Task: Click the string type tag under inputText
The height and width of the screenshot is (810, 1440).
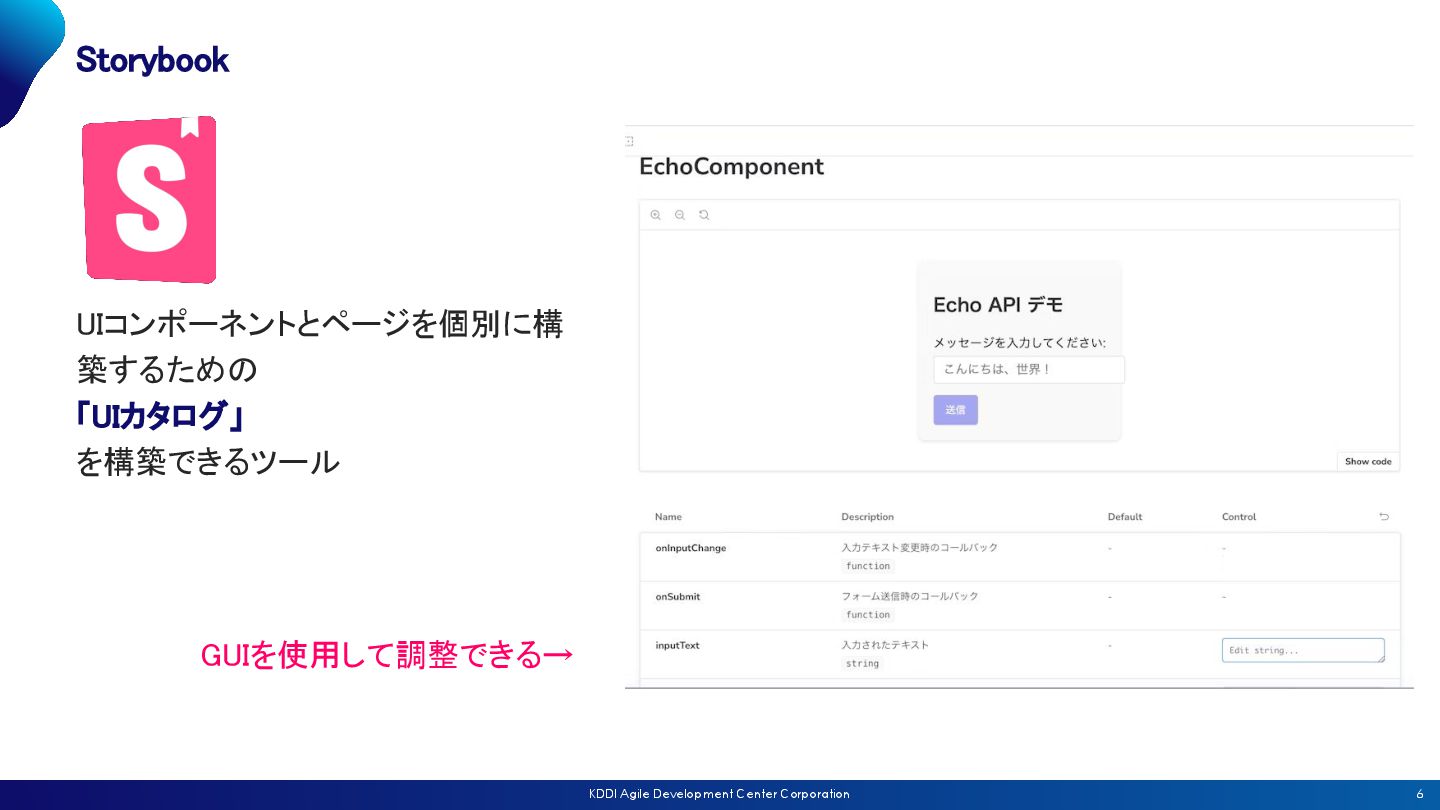Action: [862, 663]
